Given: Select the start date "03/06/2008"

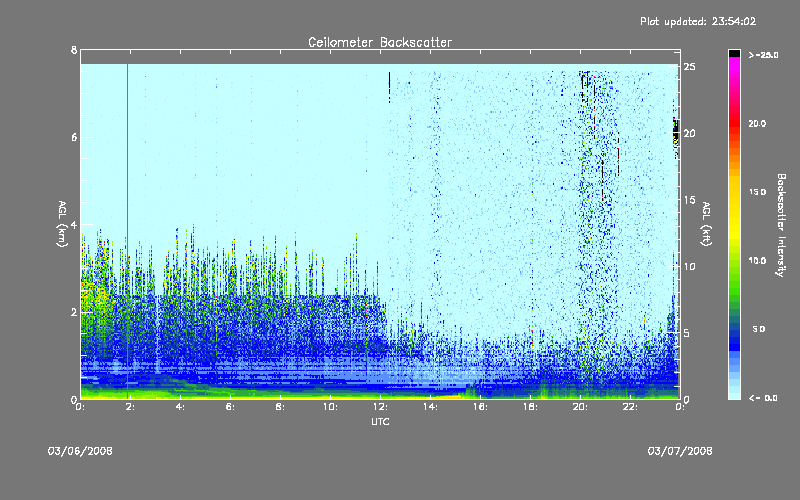Looking at the screenshot, I should pyautogui.click(x=80, y=451).
